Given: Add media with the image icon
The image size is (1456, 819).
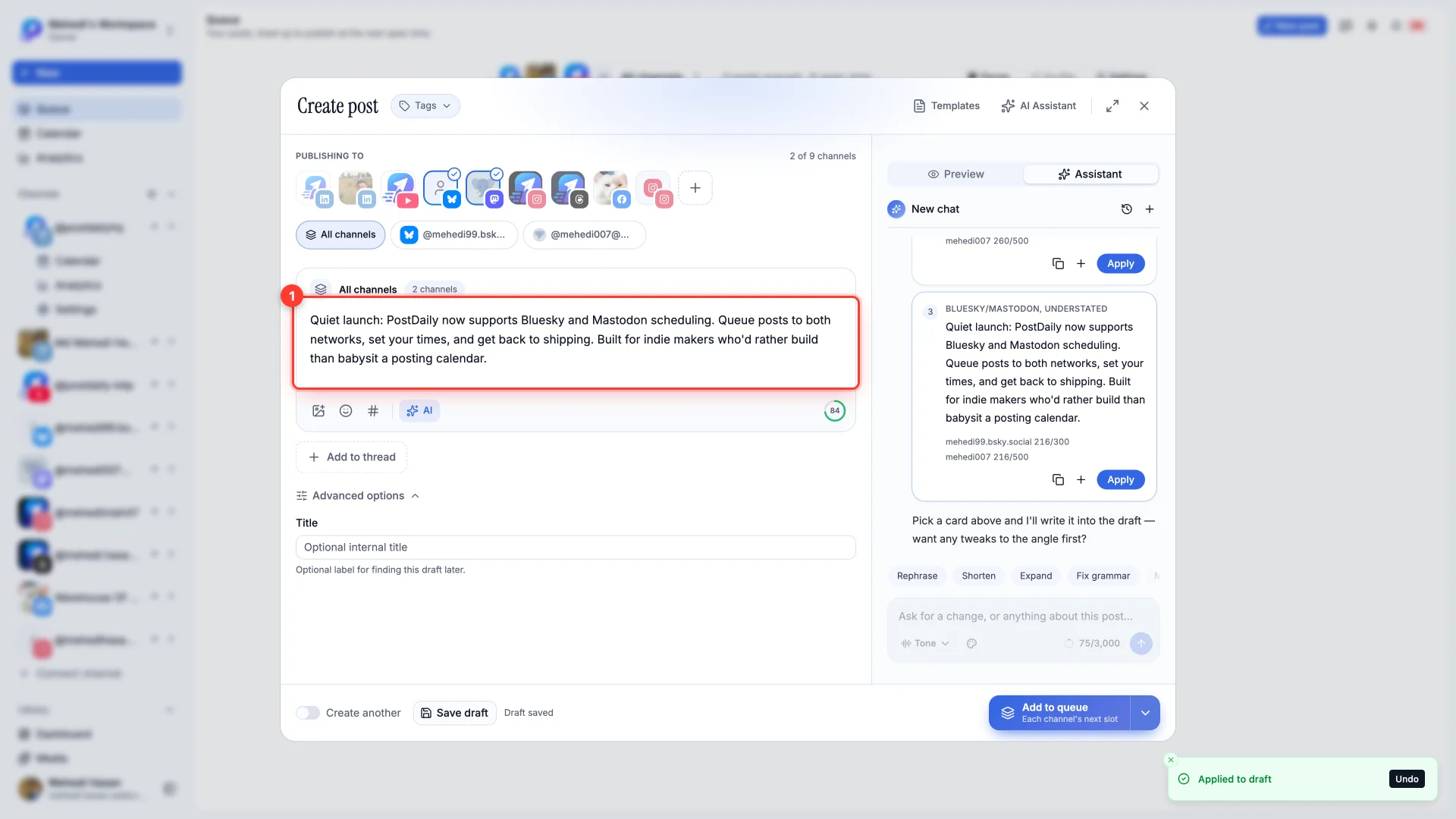Looking at the screenshot, I should (318, 410).
